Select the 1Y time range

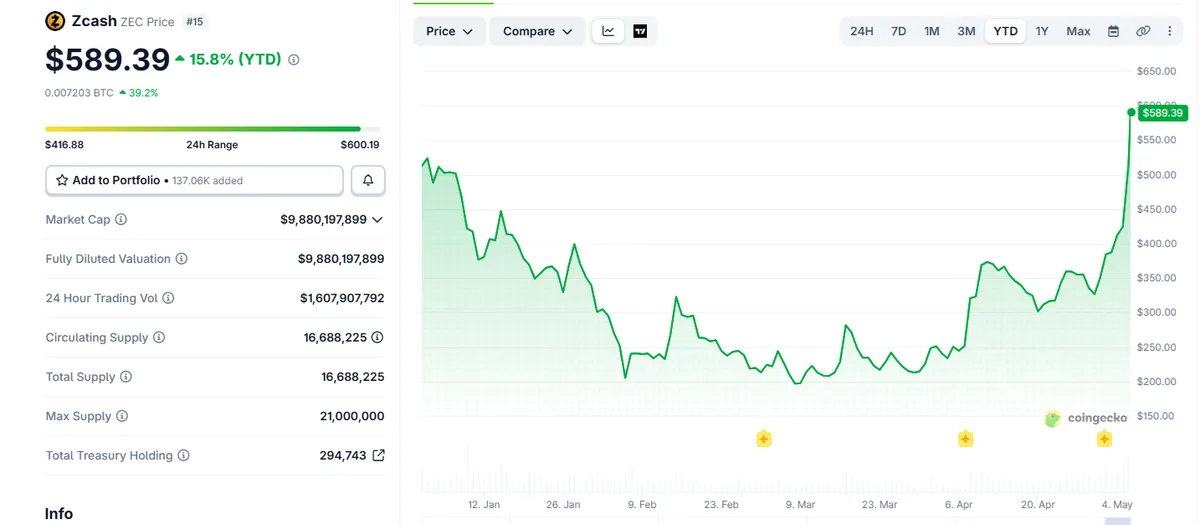click(x=1042, y=31)
